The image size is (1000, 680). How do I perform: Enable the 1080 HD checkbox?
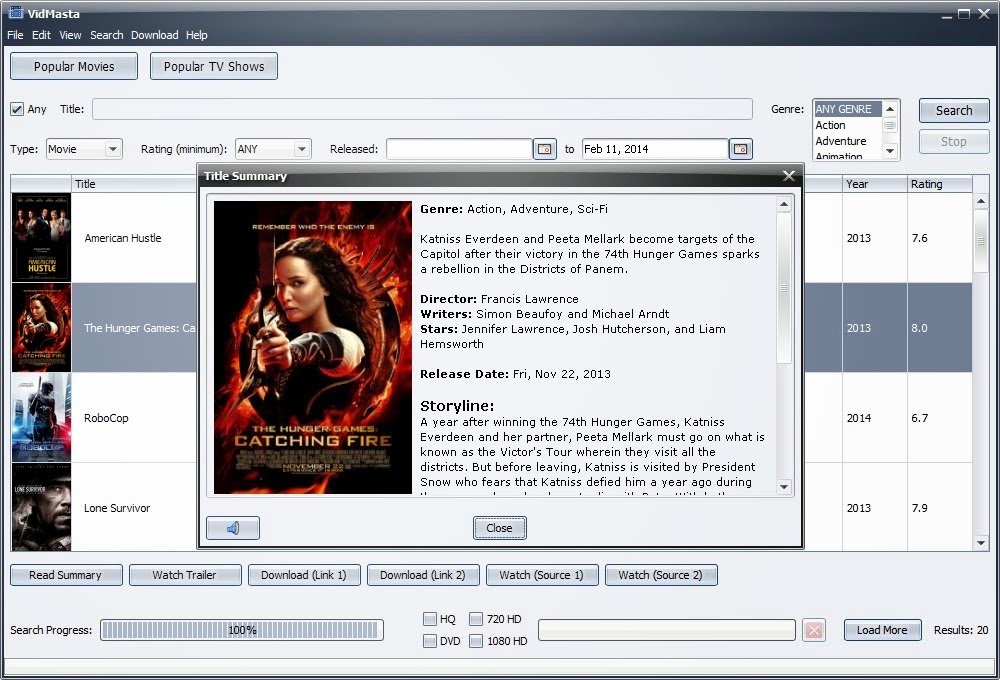(x=476, y=641)
